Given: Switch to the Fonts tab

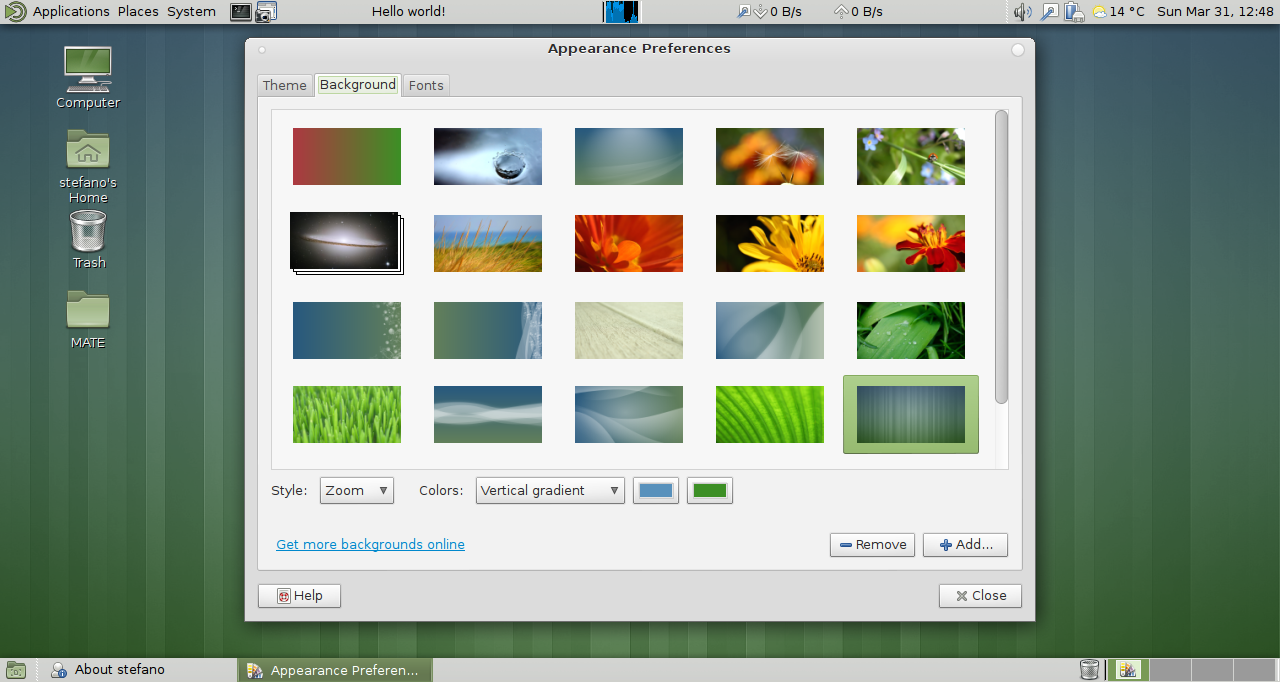Looking at the screenshot, I should click(x=426, y=86).
